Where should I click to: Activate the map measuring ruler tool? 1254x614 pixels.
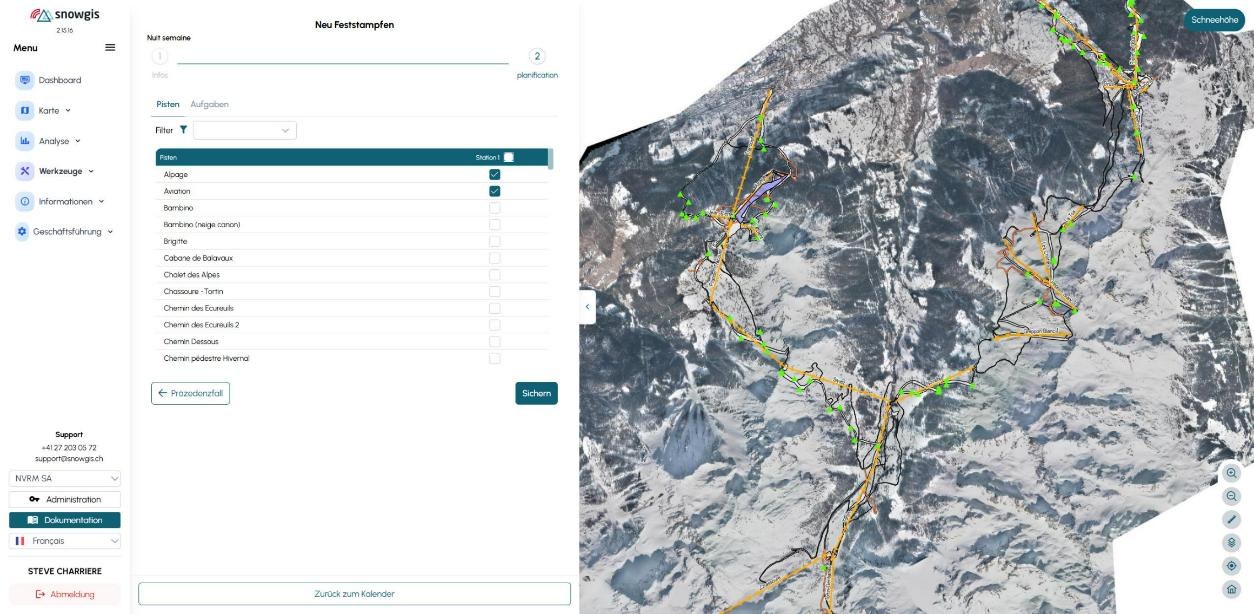(x=1232, y=520)
